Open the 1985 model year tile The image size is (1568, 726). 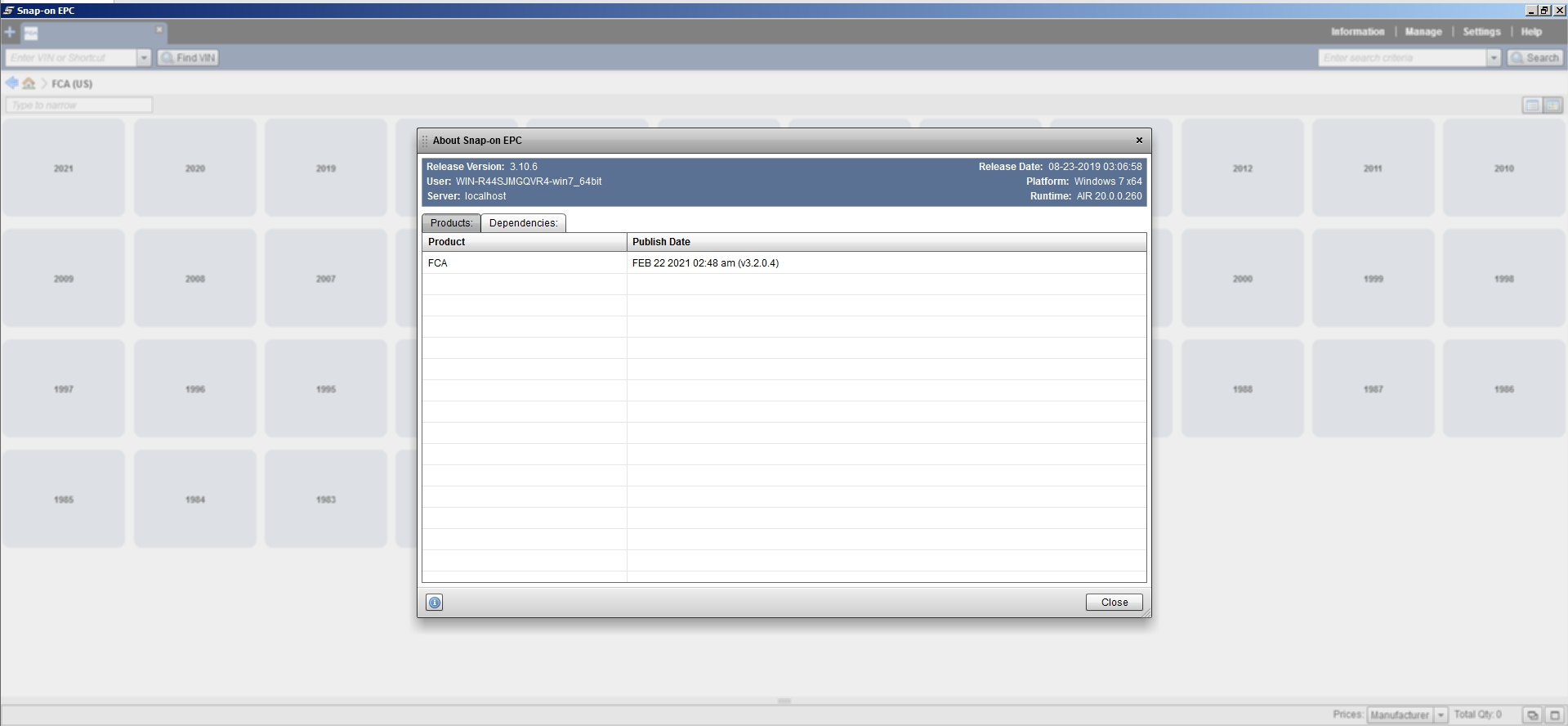tap(64, 499)
